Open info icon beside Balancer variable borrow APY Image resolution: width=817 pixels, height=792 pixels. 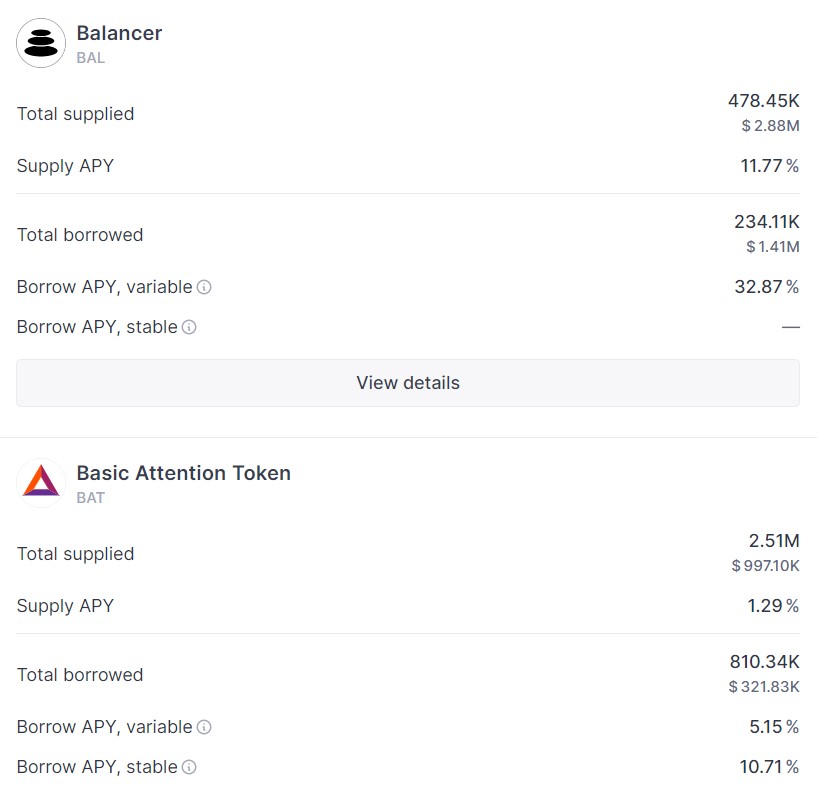(x=204, y=287)
